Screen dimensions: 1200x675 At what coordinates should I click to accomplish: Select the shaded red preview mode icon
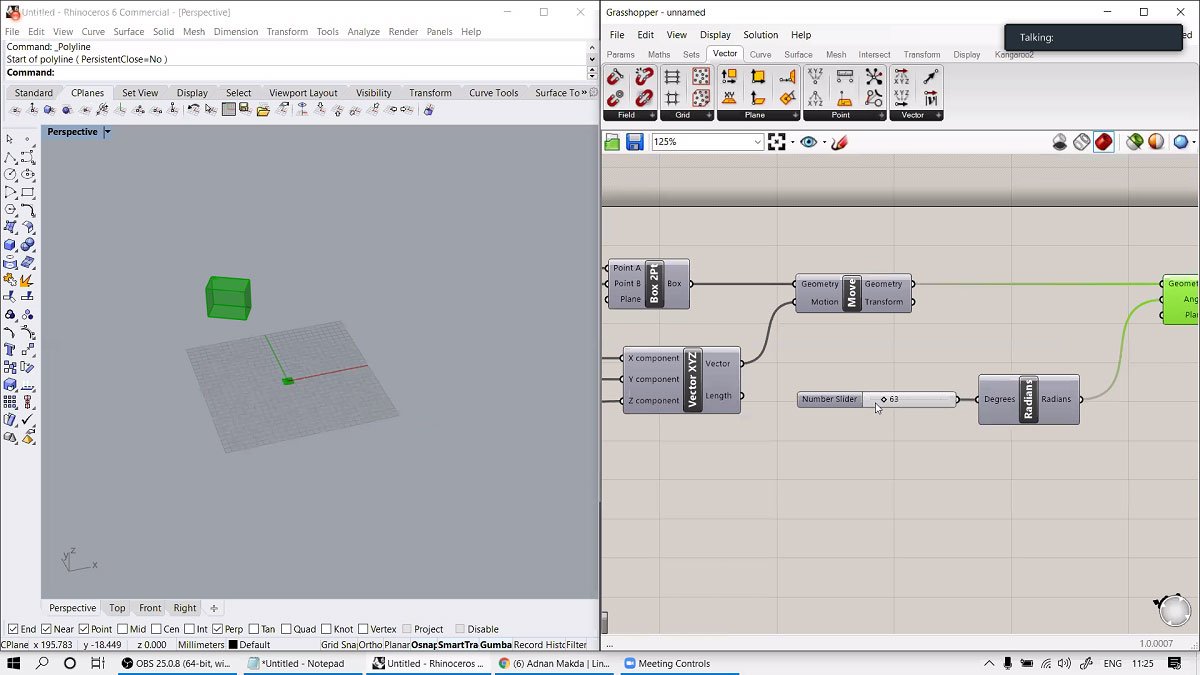(1103, 142)
